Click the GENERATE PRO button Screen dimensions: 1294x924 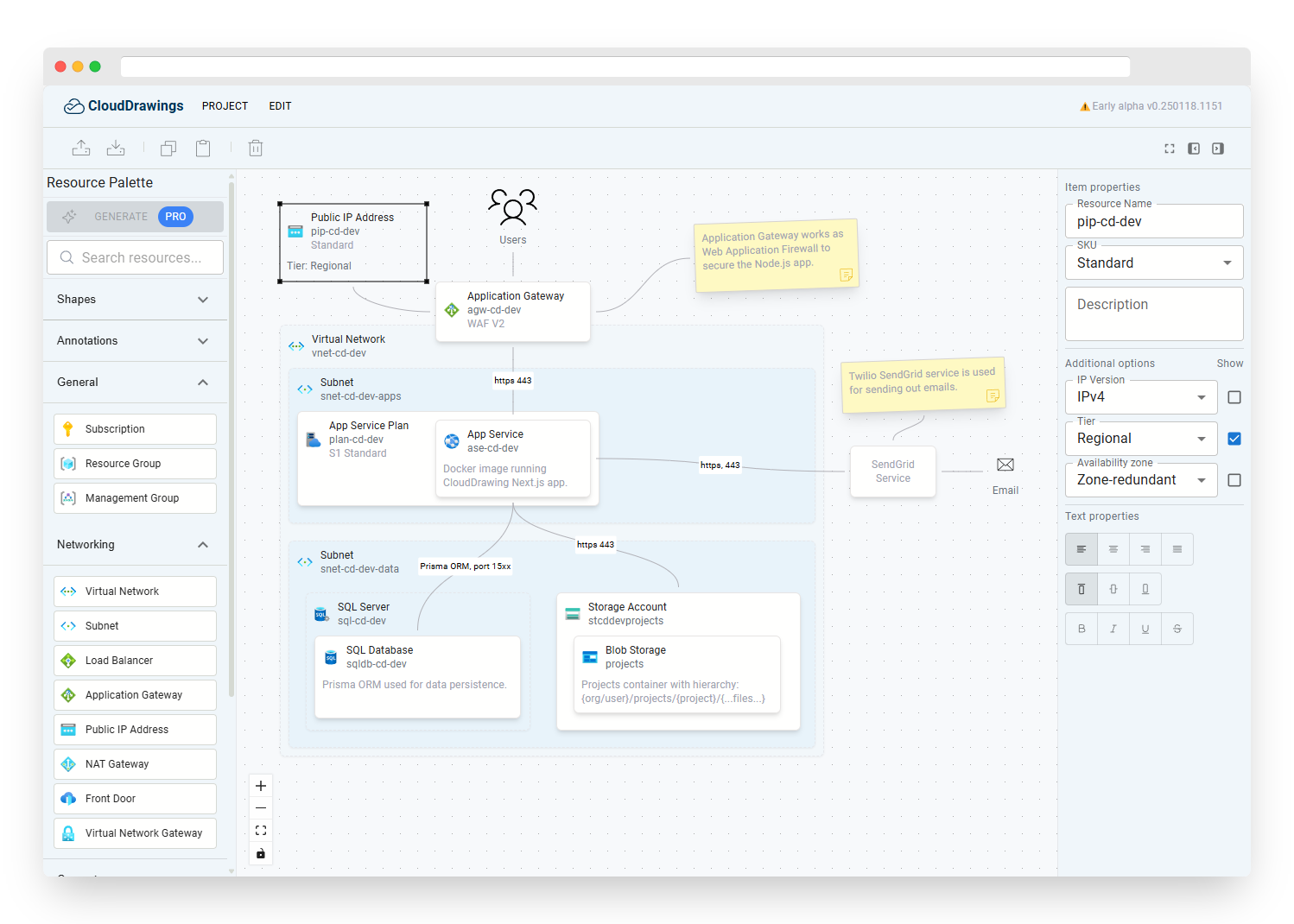click(135, 217)
